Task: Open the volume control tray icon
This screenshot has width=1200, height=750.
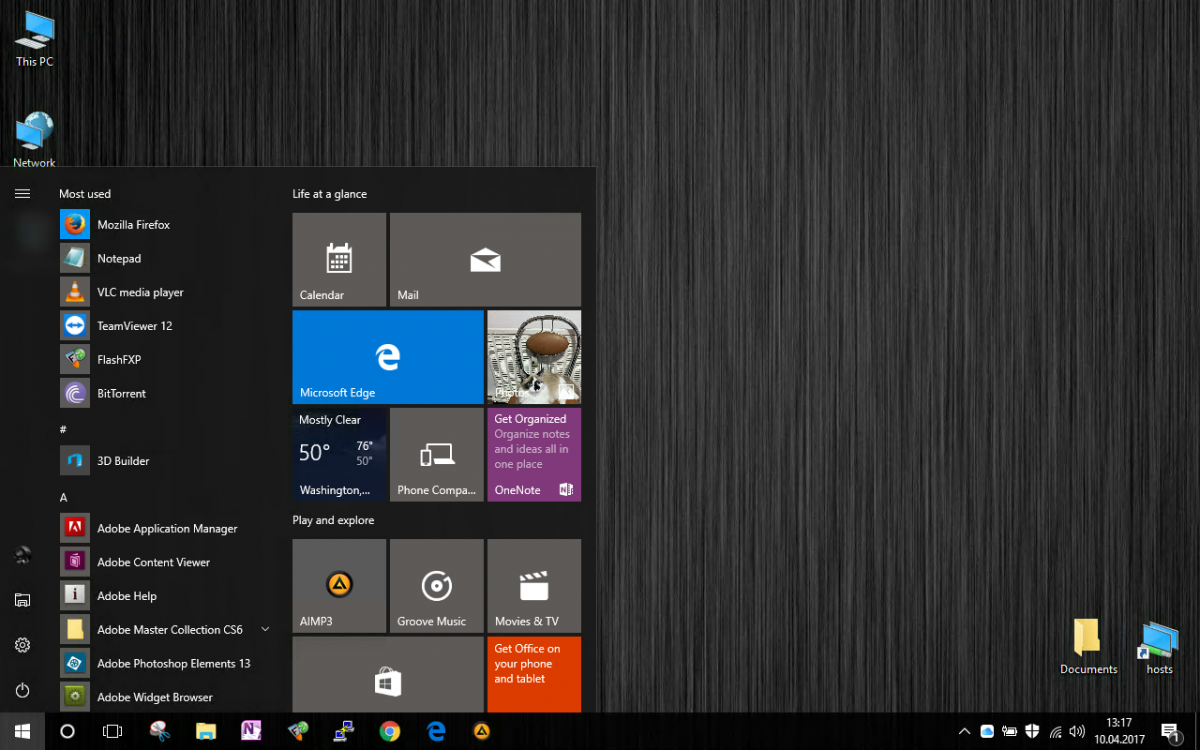Action: pos(1078,731)
